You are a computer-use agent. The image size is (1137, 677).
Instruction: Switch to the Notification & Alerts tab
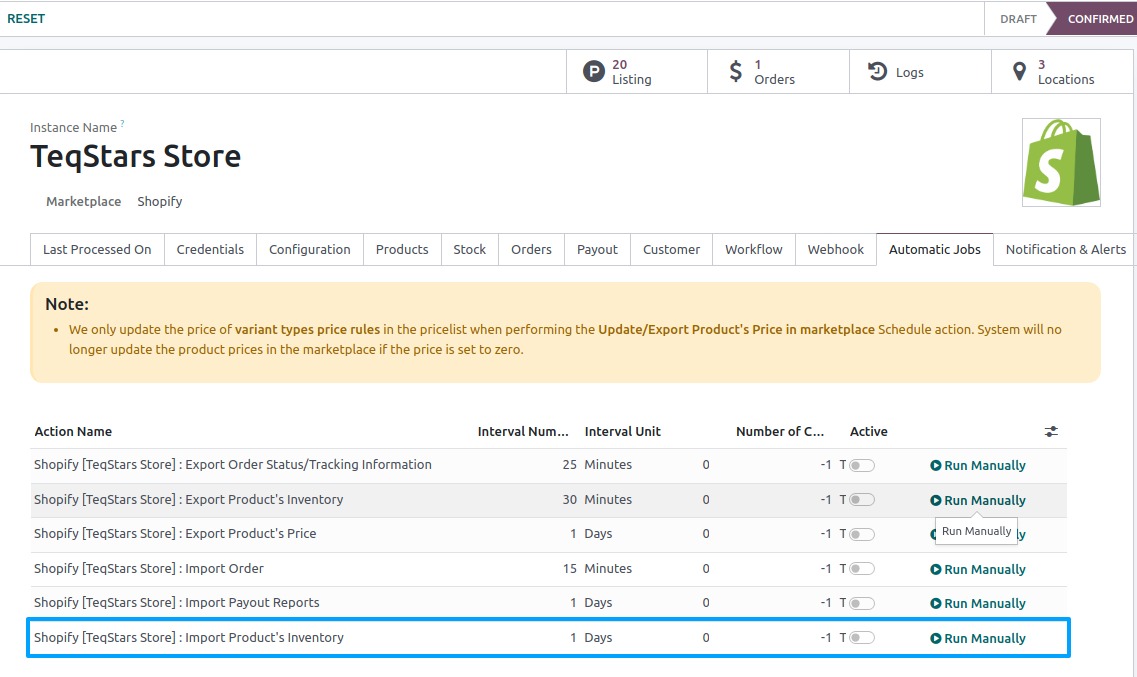(x=1065, y=249)
